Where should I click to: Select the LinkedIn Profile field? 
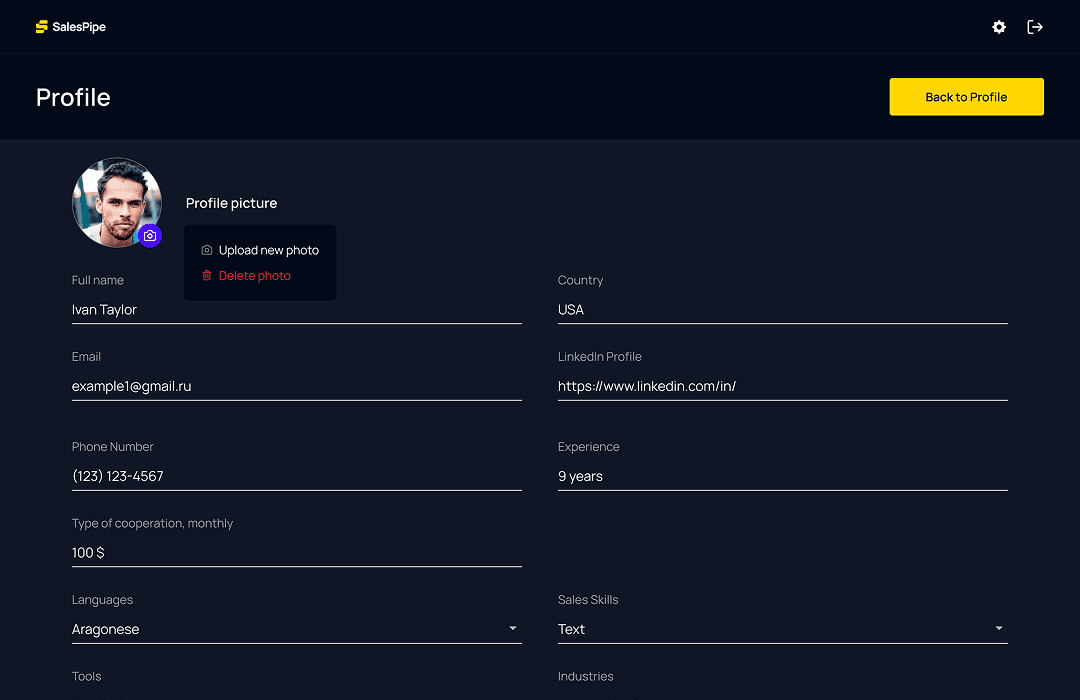point(782,386)
